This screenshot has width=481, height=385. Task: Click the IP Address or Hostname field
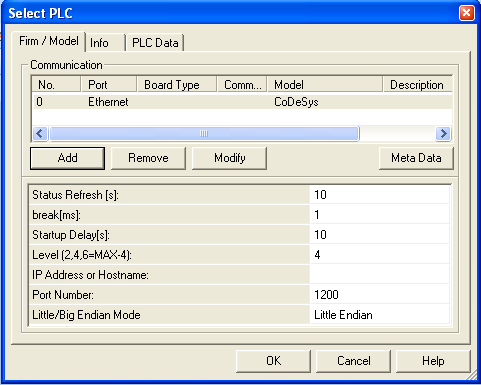pos(379,275)
